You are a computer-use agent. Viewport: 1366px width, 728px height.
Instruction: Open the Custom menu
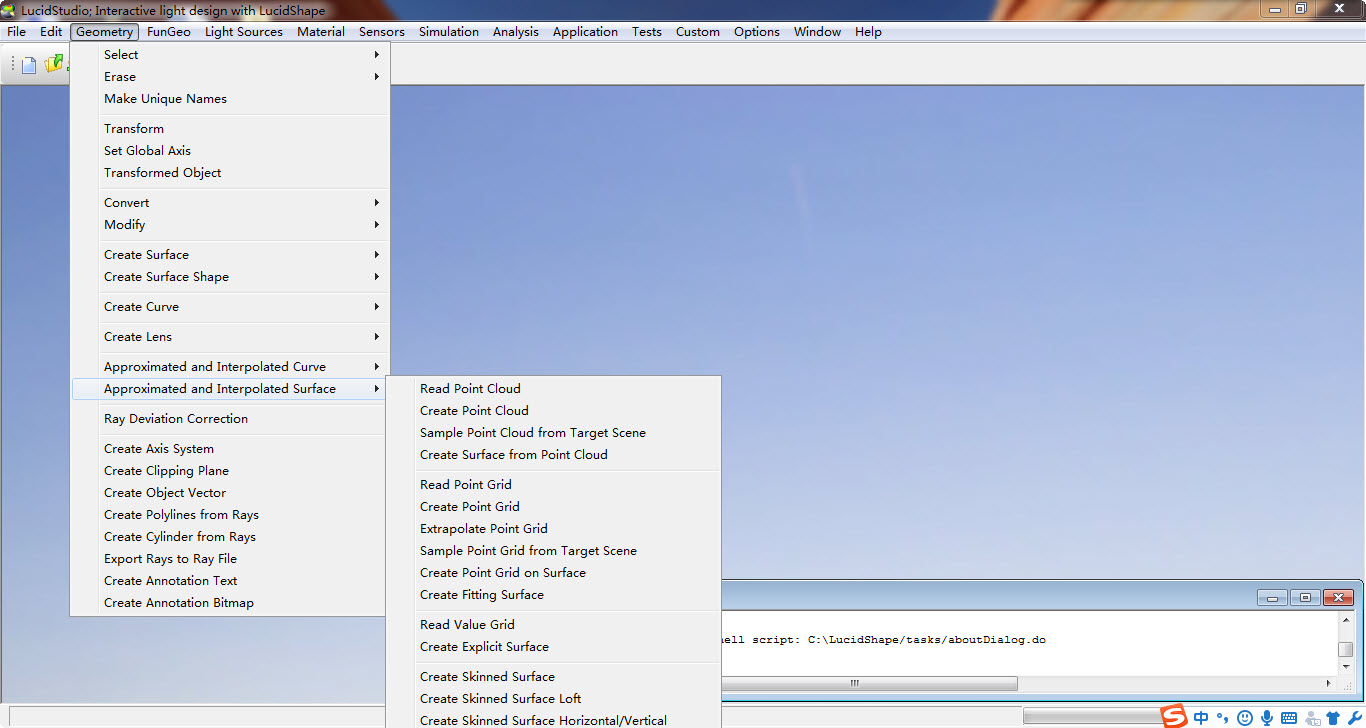click(x=698, y=32)
